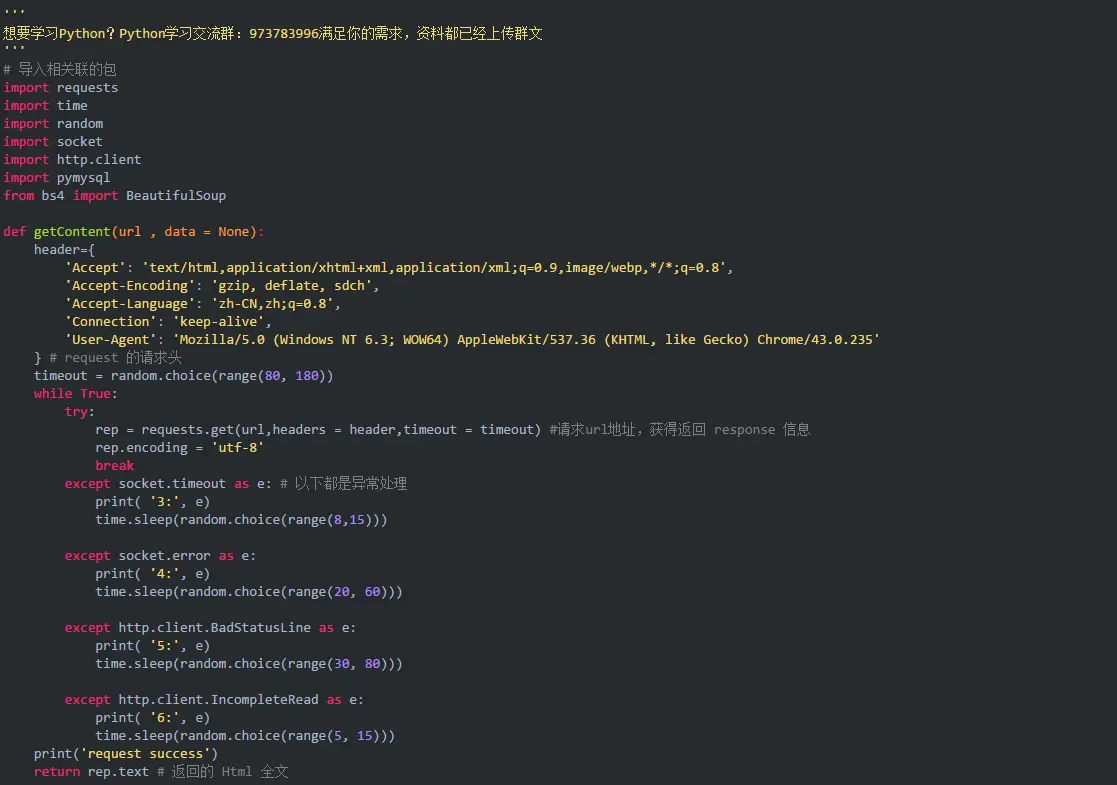Click the 'def getContent' function definition
The image size is (1117, 785).
[x=134, y=232]
